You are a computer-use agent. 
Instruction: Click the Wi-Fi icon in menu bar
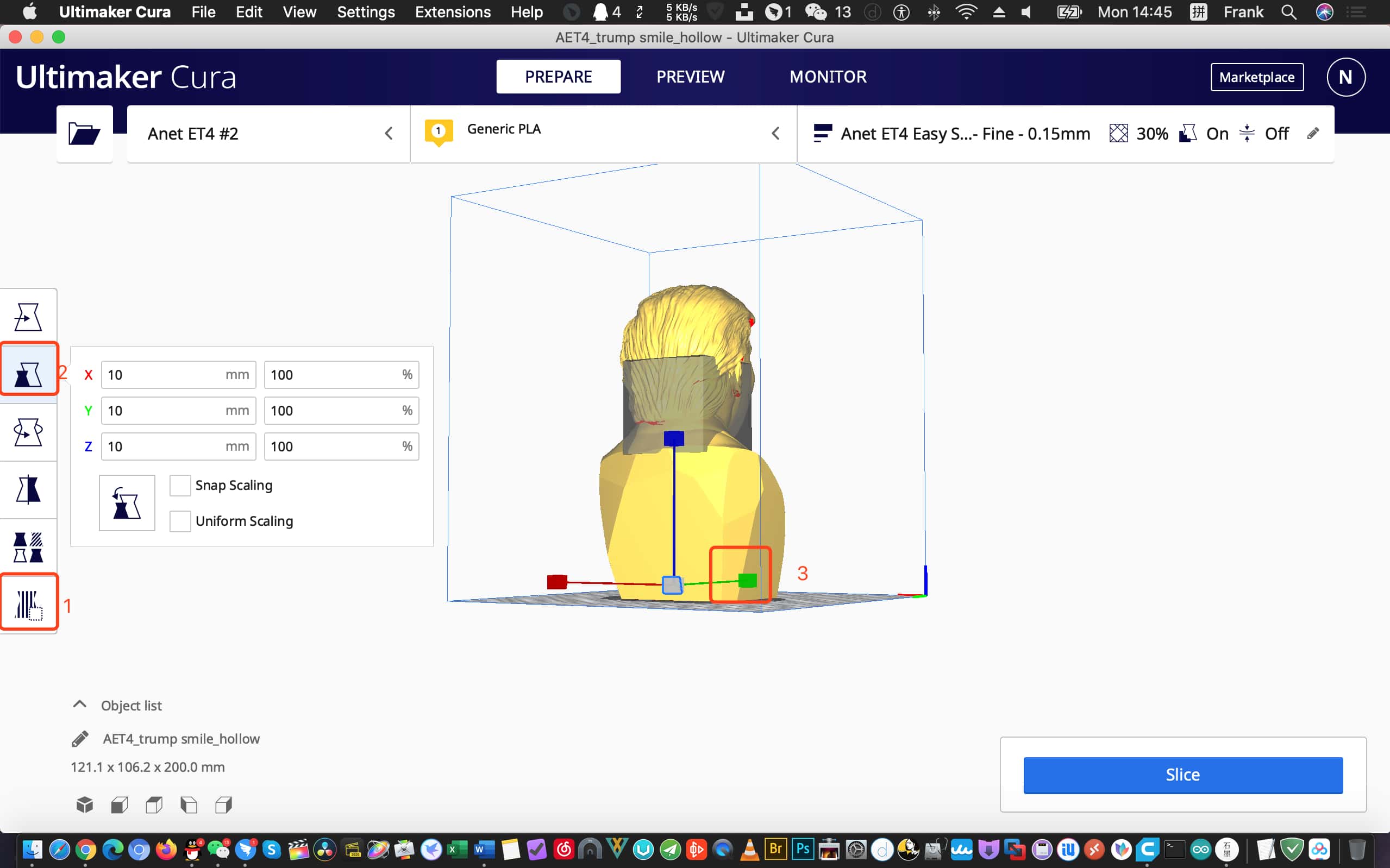[966, 12]
